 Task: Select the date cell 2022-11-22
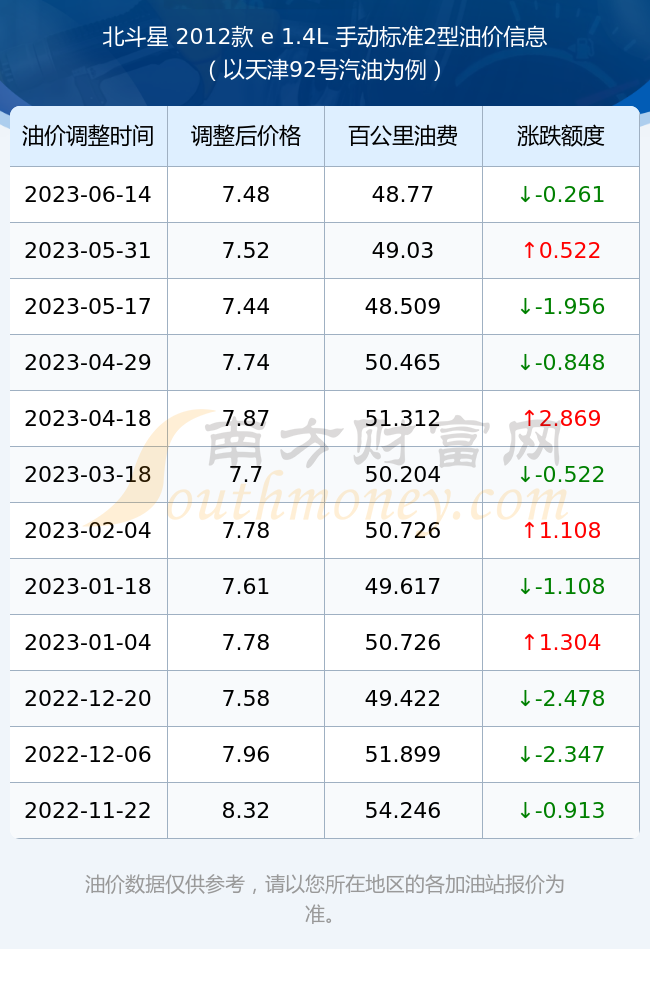[88, 811]
